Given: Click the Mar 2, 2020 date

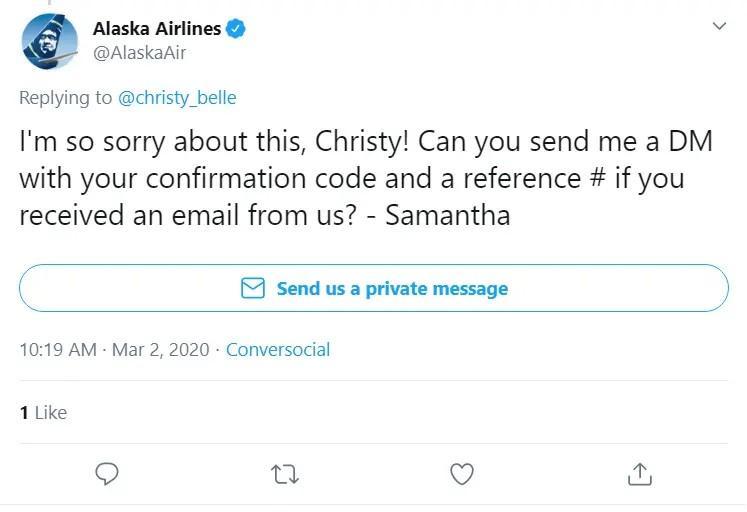Looking at the screenshot, I should click(x=161, y=350).
